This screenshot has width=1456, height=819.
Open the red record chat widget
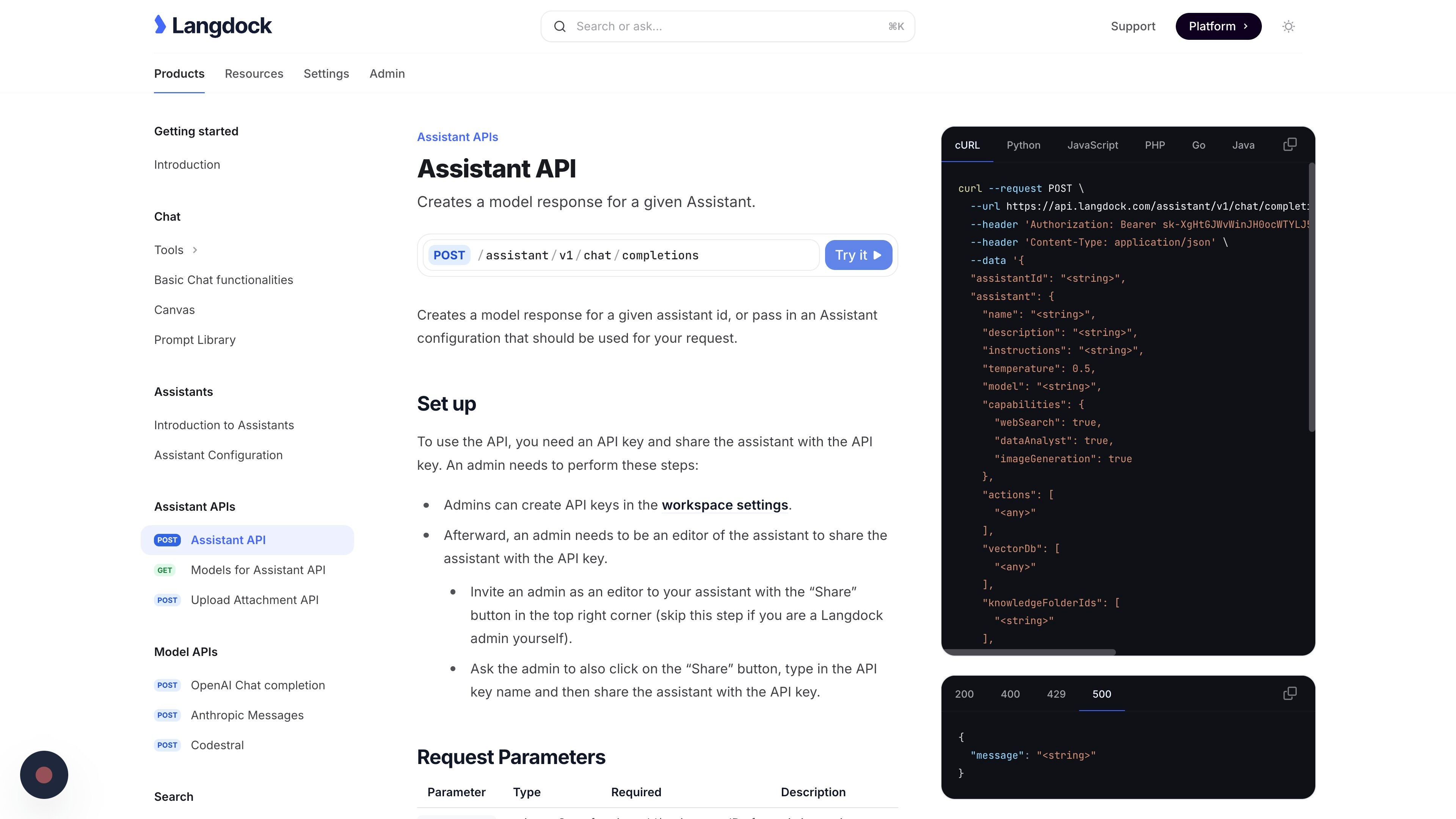point(44,774)
